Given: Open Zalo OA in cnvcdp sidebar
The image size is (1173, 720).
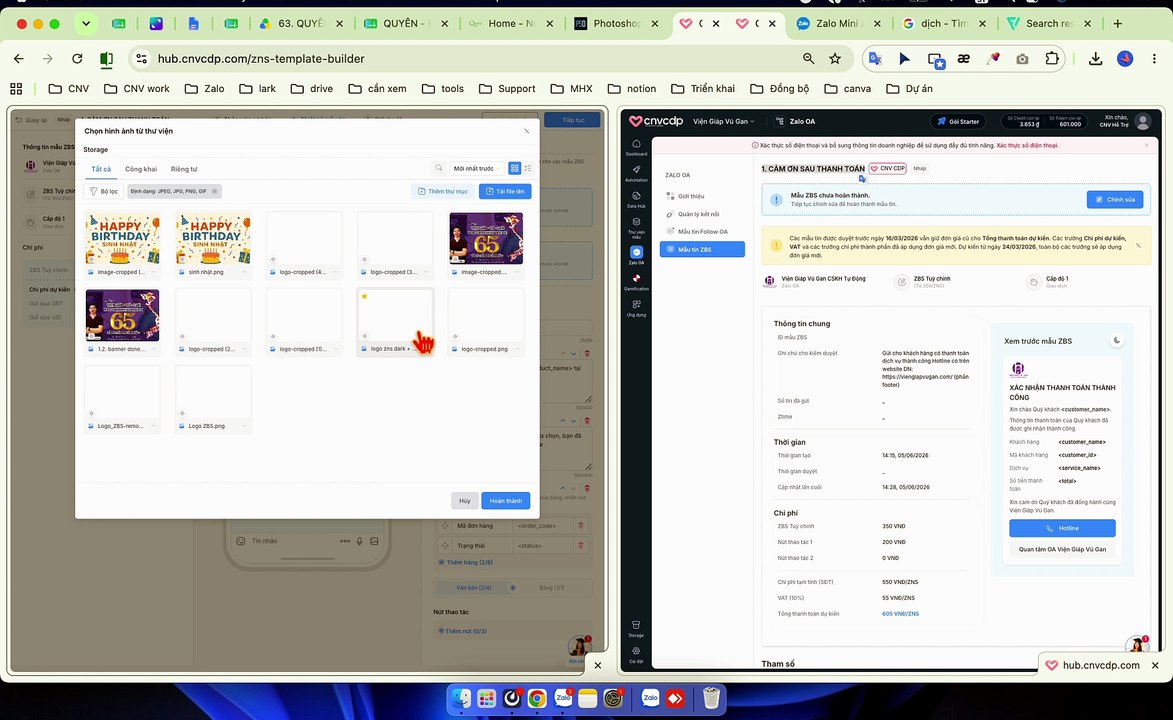Looking at the screenshot, I should [x=636, y=255].
